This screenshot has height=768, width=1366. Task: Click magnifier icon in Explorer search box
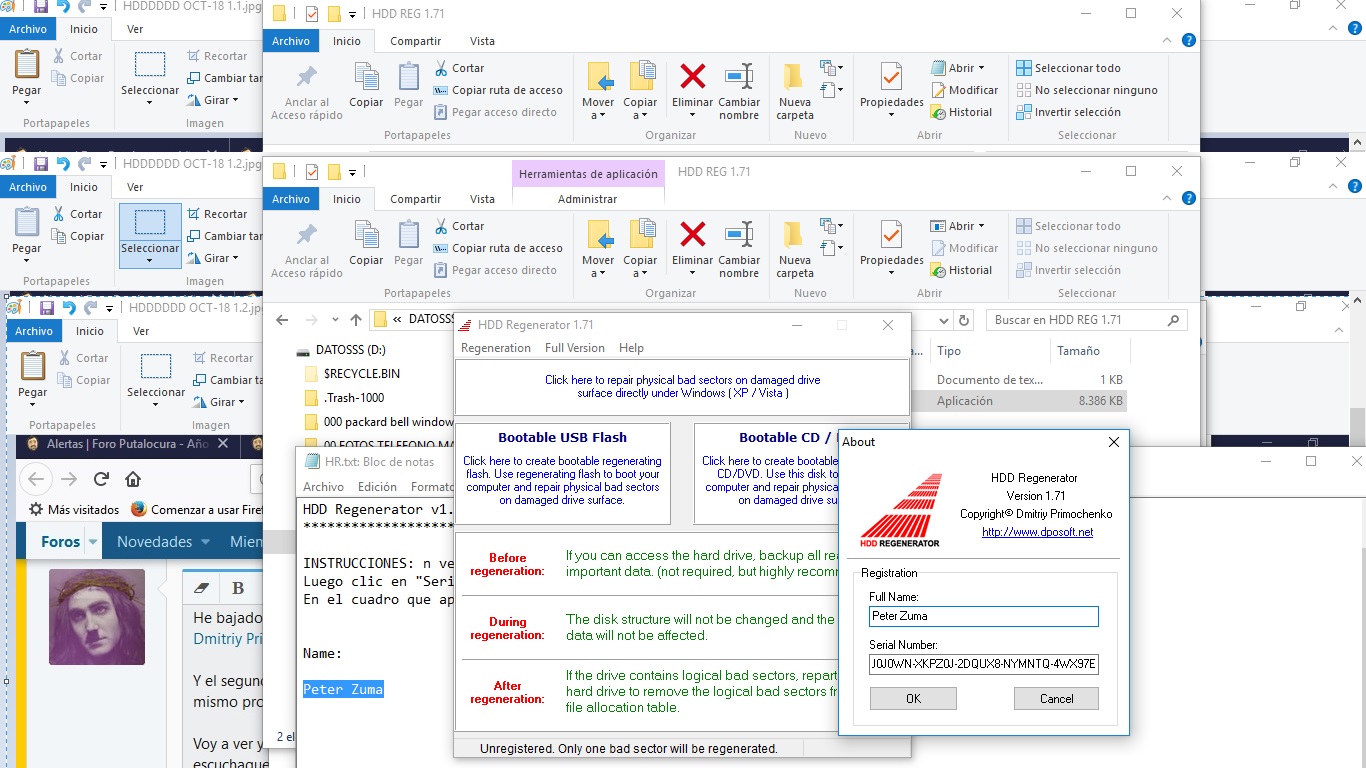[x=1175, y=321]
